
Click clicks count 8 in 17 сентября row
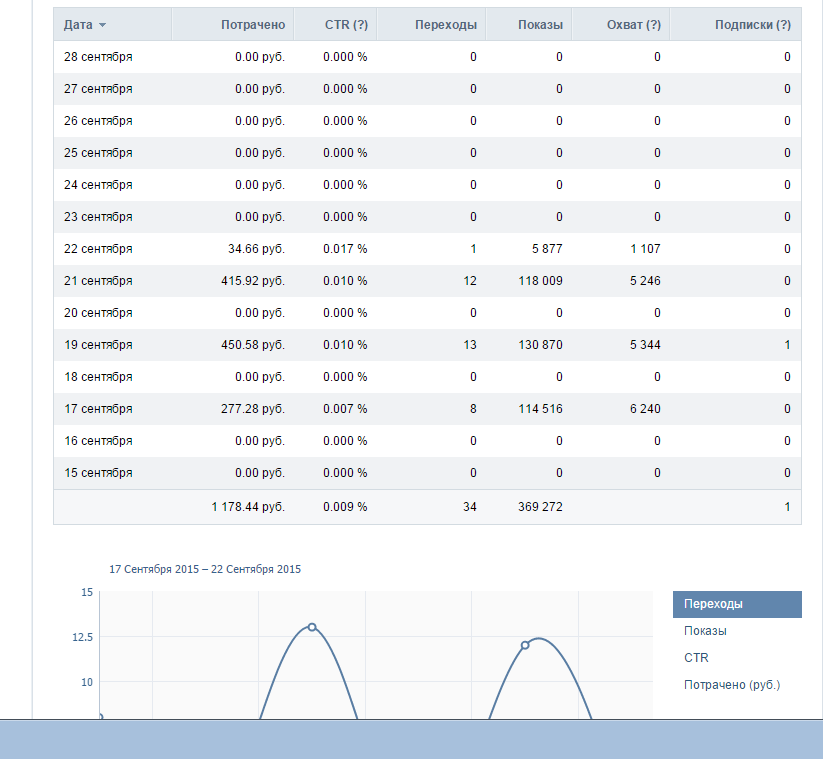[x=473, y=409]
